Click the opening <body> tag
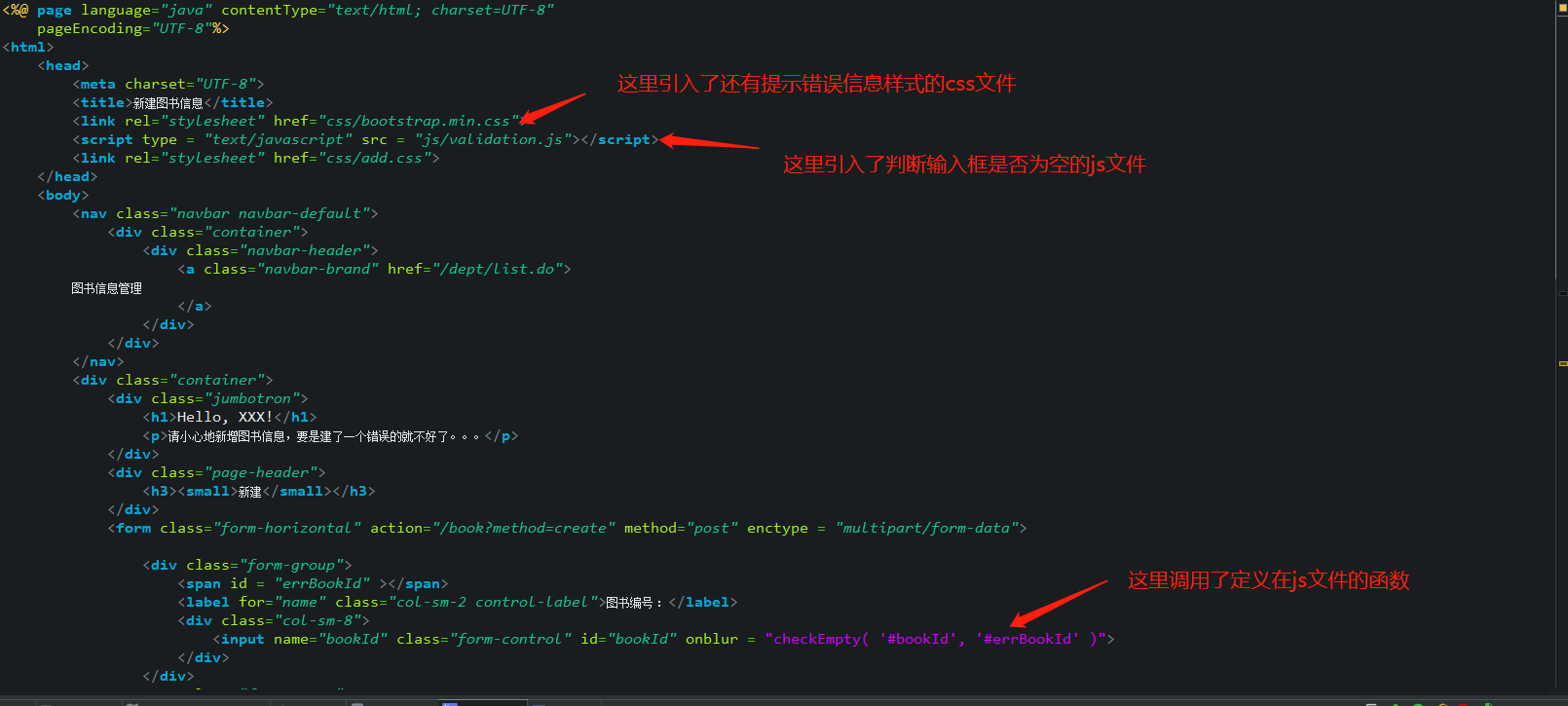 63,195
